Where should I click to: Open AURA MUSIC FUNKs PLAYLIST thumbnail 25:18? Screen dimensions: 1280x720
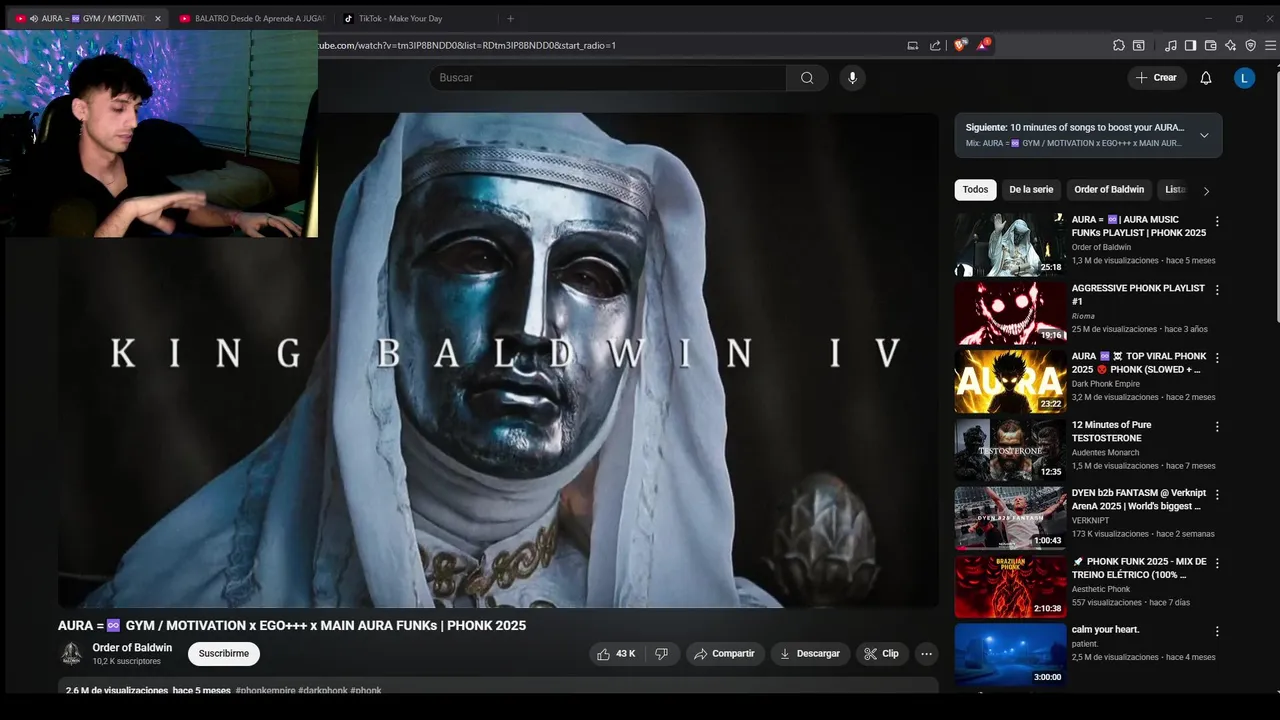[x=1010, y=245]
